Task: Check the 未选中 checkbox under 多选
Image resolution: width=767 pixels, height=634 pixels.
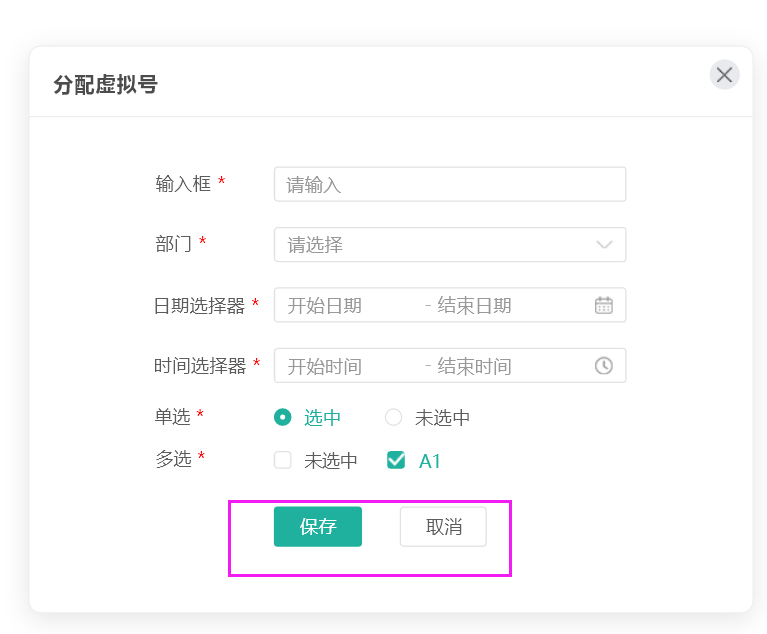Action: click(x=283, y=461)
